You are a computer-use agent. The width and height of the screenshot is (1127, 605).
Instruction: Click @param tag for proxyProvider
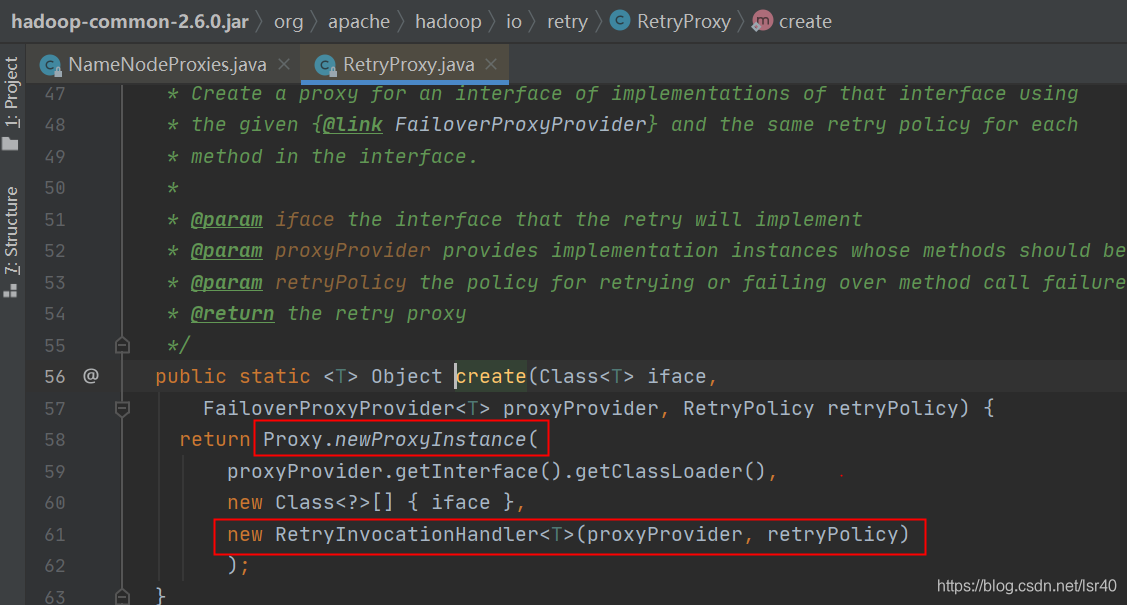point(226,251)
